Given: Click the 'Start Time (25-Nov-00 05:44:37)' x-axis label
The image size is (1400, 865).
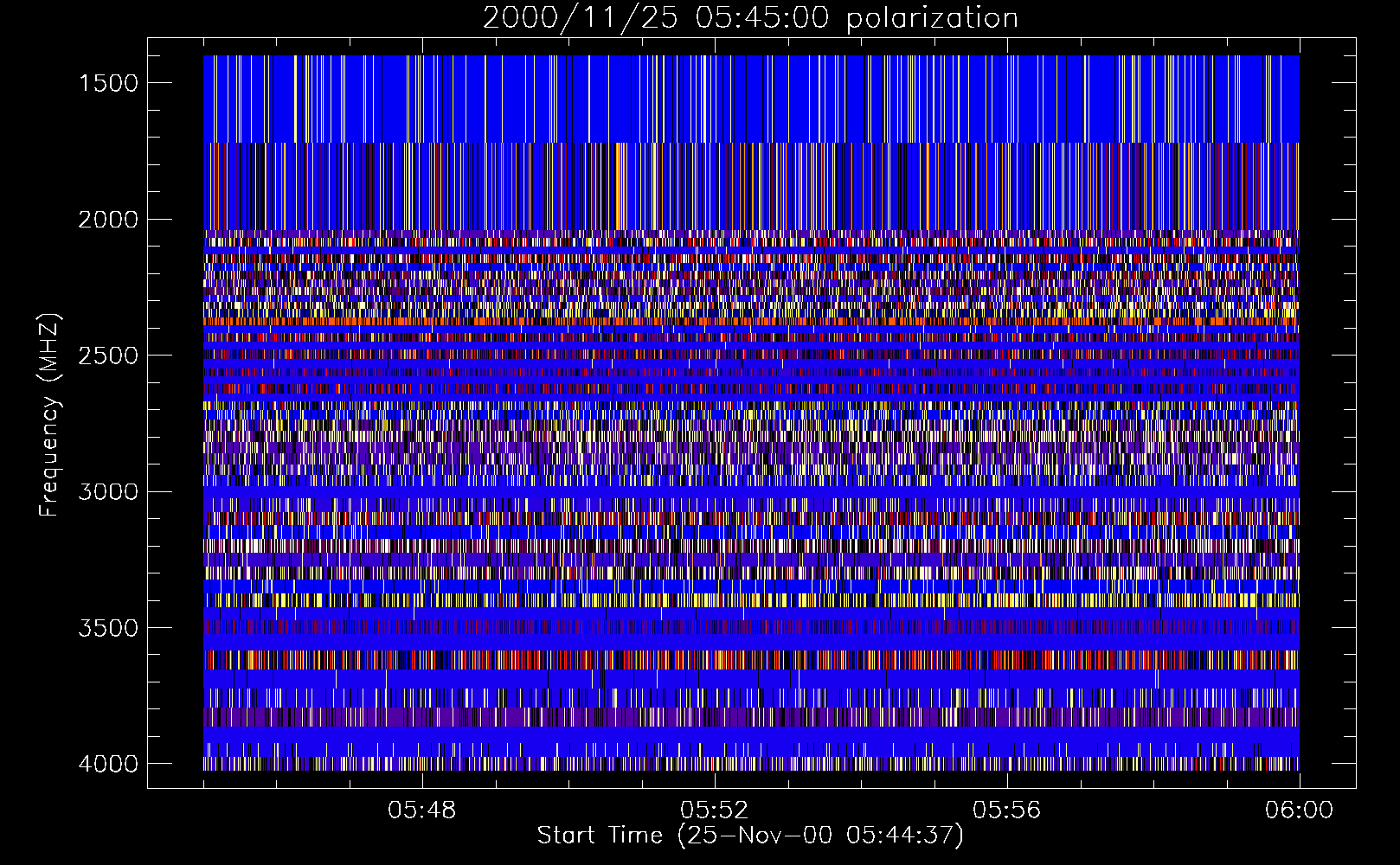Looking at the screenshot, I should coord(750,836).
